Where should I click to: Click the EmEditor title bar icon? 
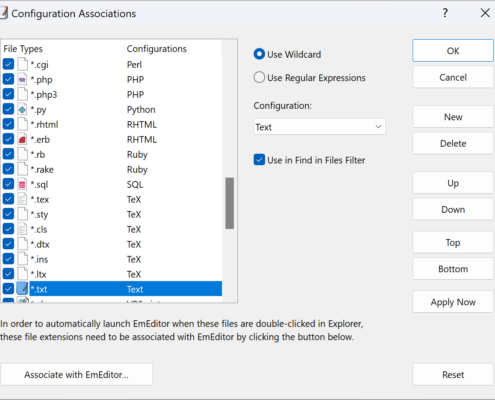coord(3,13)
